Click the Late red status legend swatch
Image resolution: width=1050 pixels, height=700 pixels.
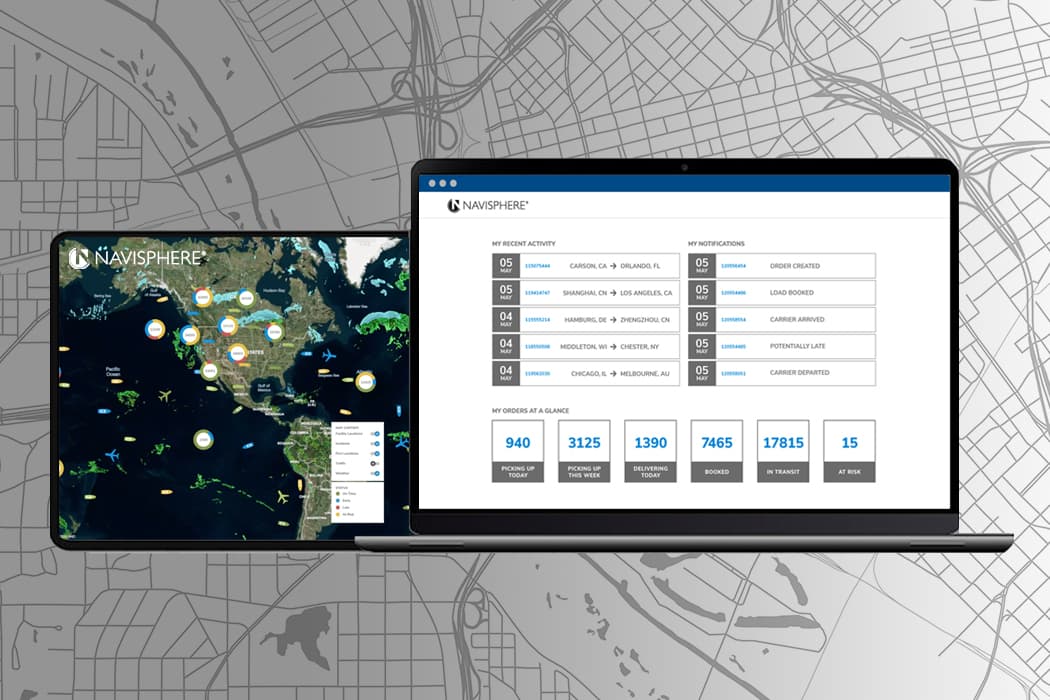[337, 505]
